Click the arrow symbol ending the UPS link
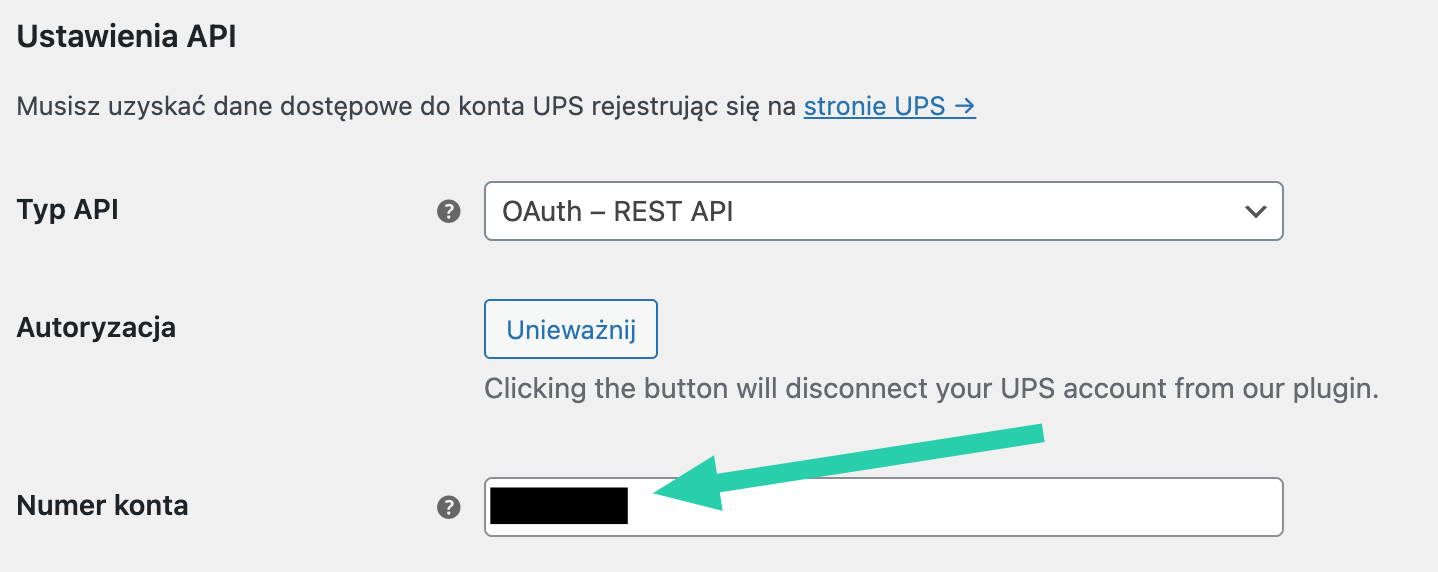The height and width of the screenshot is (572, 1438). [x=964, y=105]
